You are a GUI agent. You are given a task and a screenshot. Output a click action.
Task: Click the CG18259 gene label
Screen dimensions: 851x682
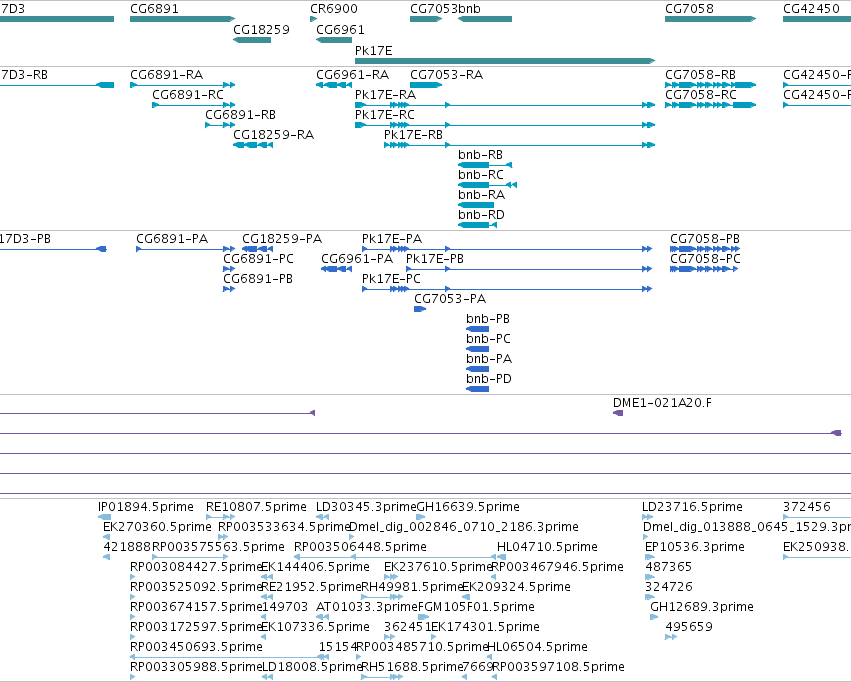pos(261,29)
